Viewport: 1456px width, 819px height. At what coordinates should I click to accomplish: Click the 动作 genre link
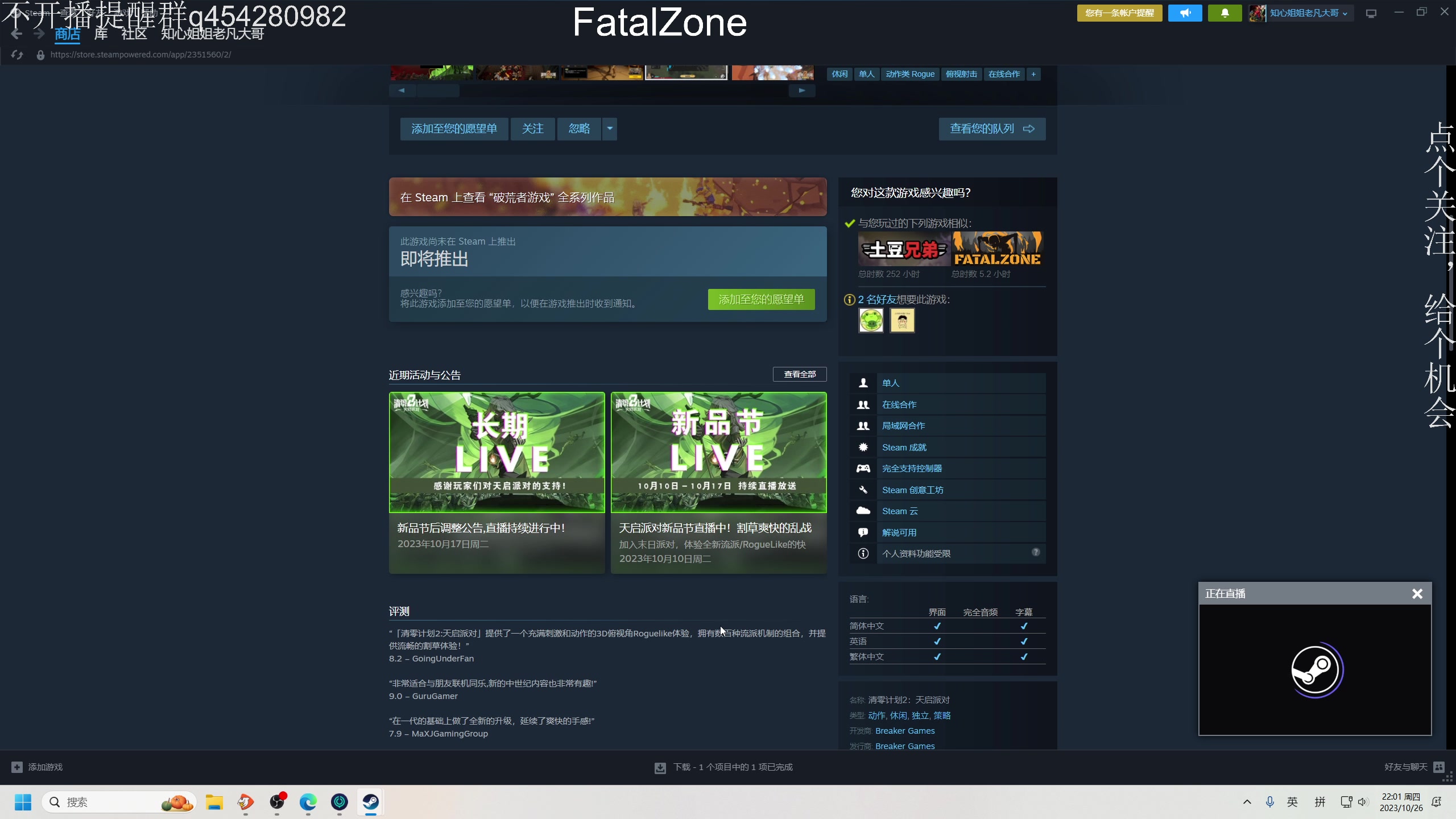pyautogui.click(x=876, y=715)
